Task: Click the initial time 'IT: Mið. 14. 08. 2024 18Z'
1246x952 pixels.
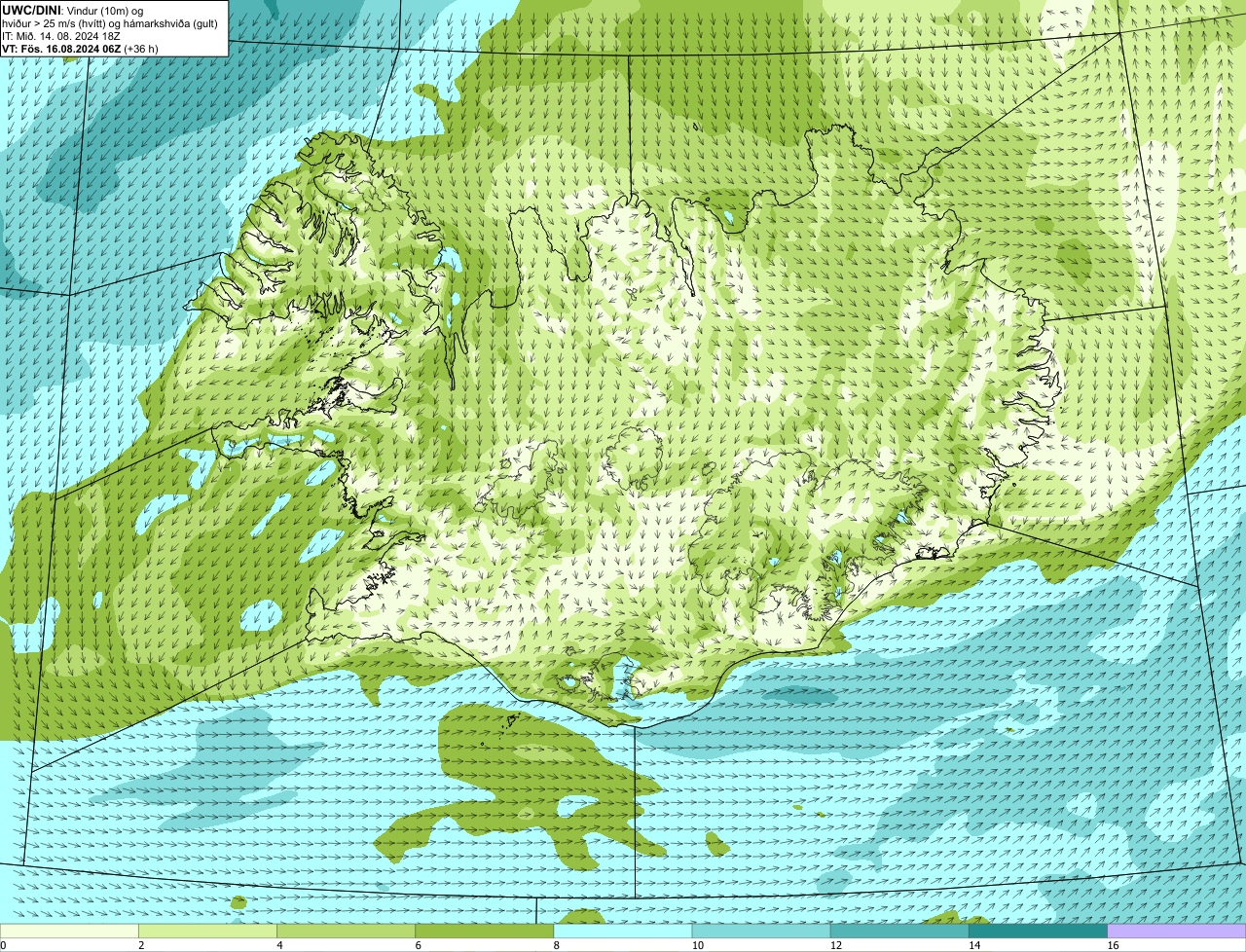Action: click(61, 35)
